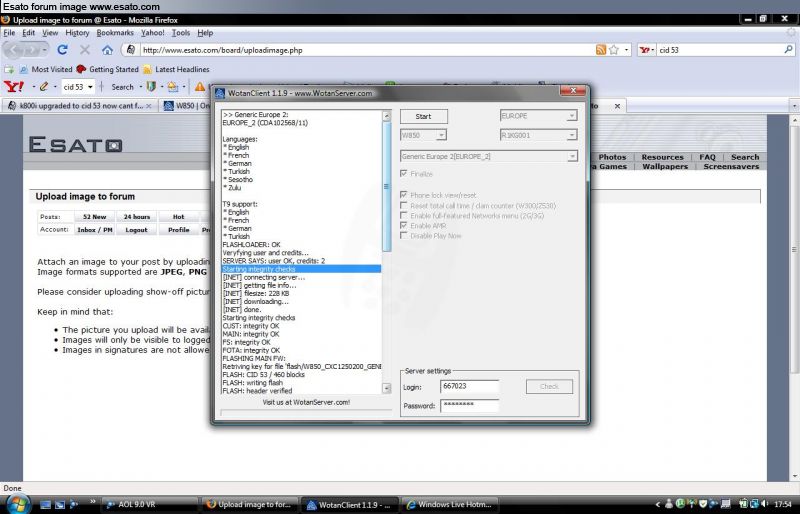Click the Firefox URL address bar
The image size is (800, 514).
tap(367, 50)
